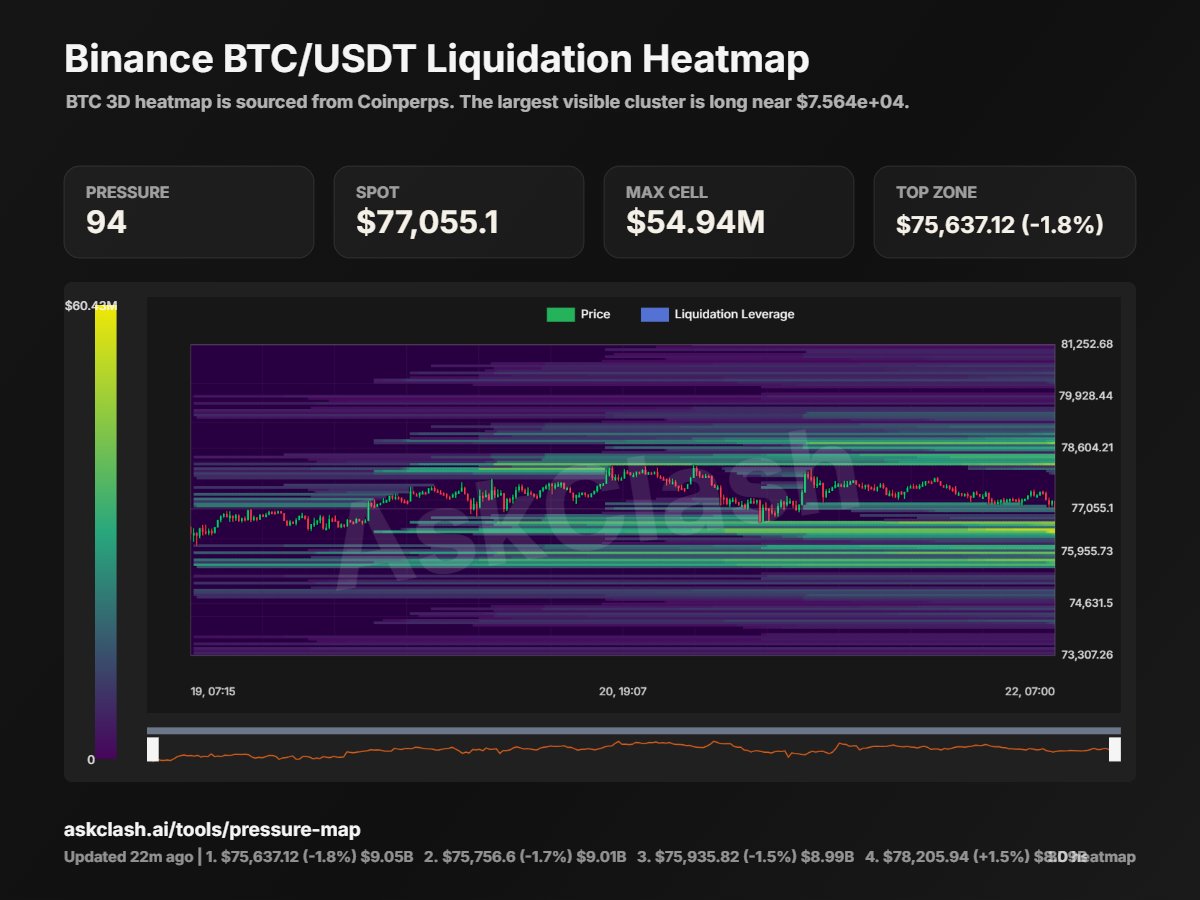Click the $60.43M color scale maximum label
The height and width of the screenshot is (900, 1200).
pyautogui.click(x=91, y=304)
